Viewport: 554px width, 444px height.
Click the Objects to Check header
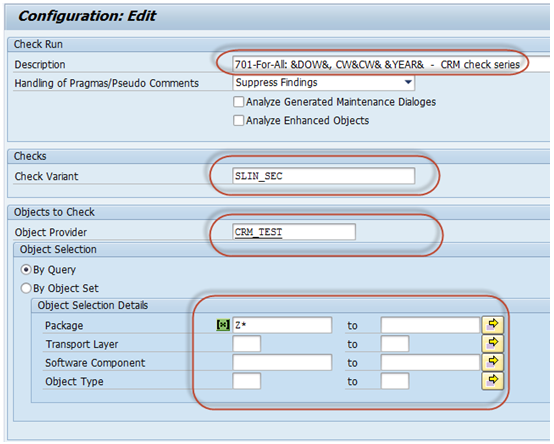click(54, 212)
